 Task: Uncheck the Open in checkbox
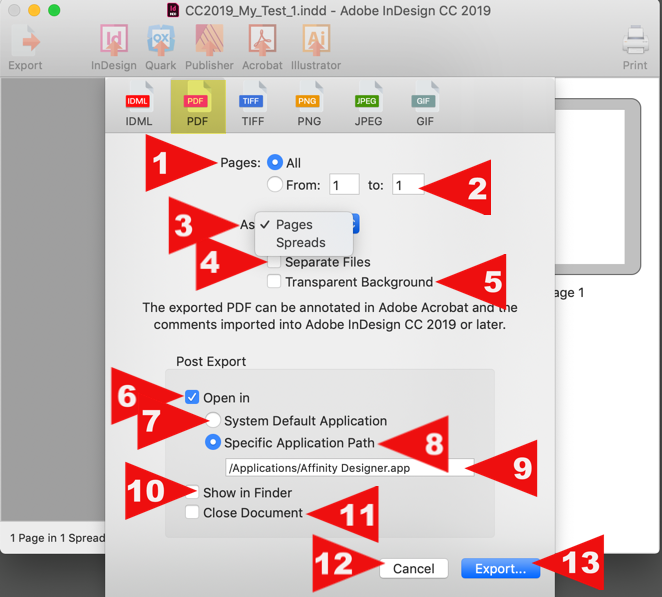click(x=192, y=397)
